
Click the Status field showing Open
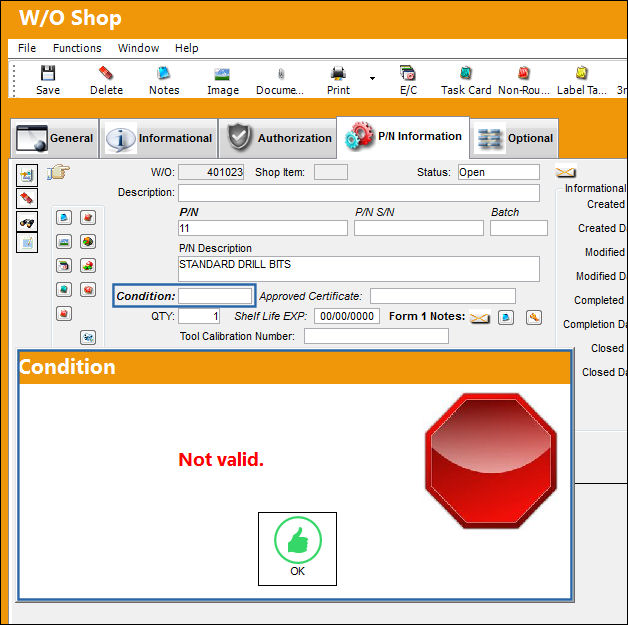pyautogui.click(x=499, y=172)
